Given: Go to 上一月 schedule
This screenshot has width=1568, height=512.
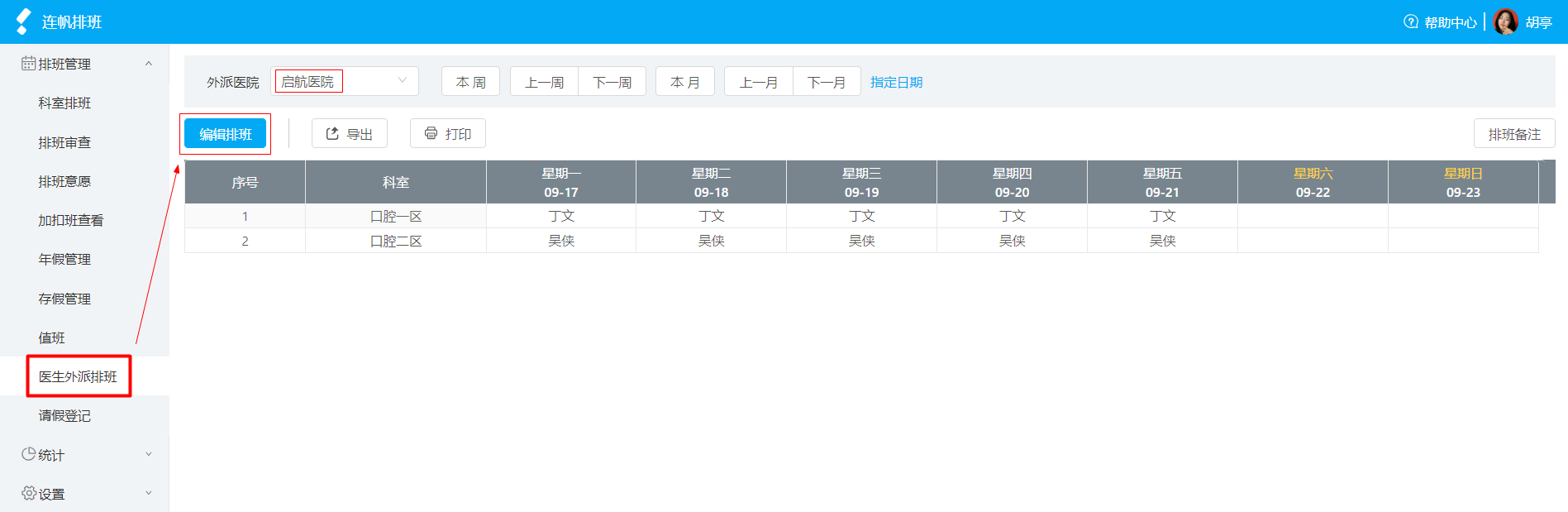Looking at the screenshot, I should pyautogui.click(x=758, y=82).
